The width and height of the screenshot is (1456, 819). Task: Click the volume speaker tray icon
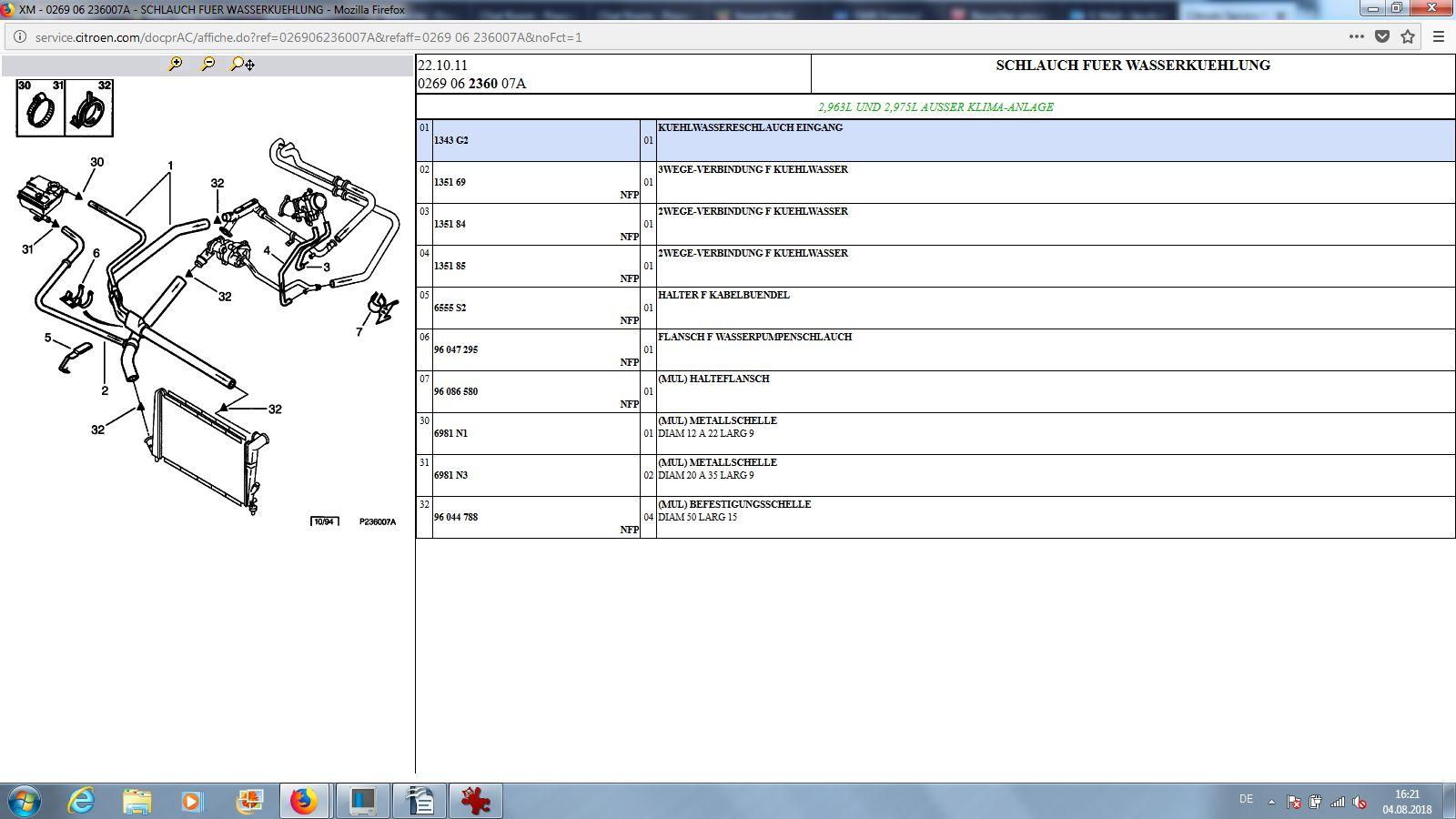1360,802
